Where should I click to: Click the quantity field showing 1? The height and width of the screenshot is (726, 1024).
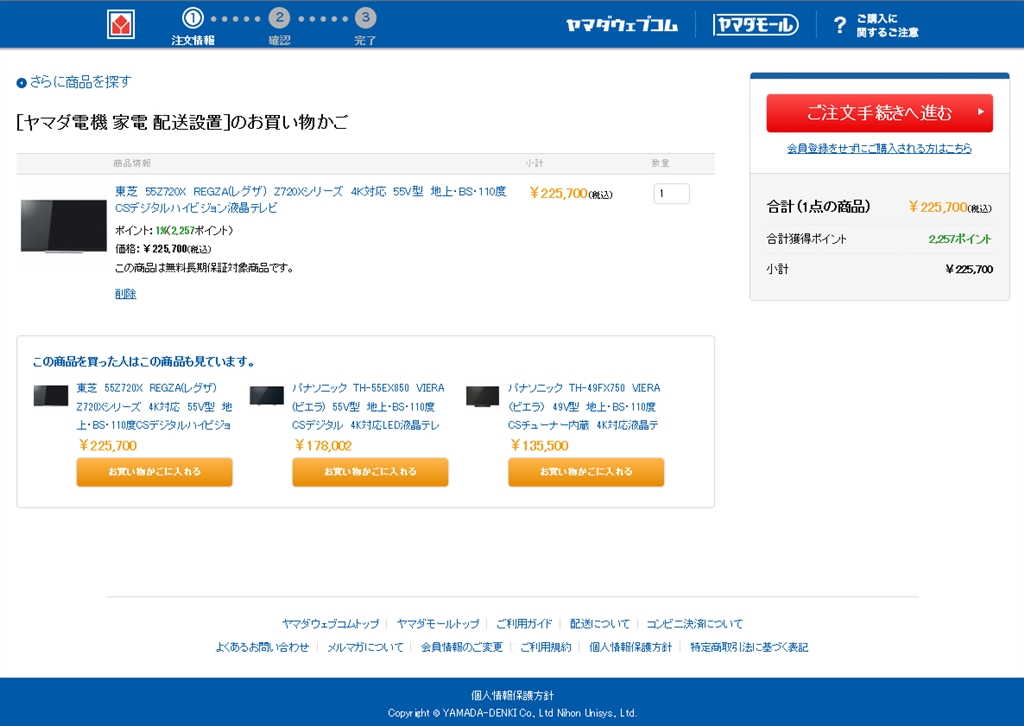[671, 193]
